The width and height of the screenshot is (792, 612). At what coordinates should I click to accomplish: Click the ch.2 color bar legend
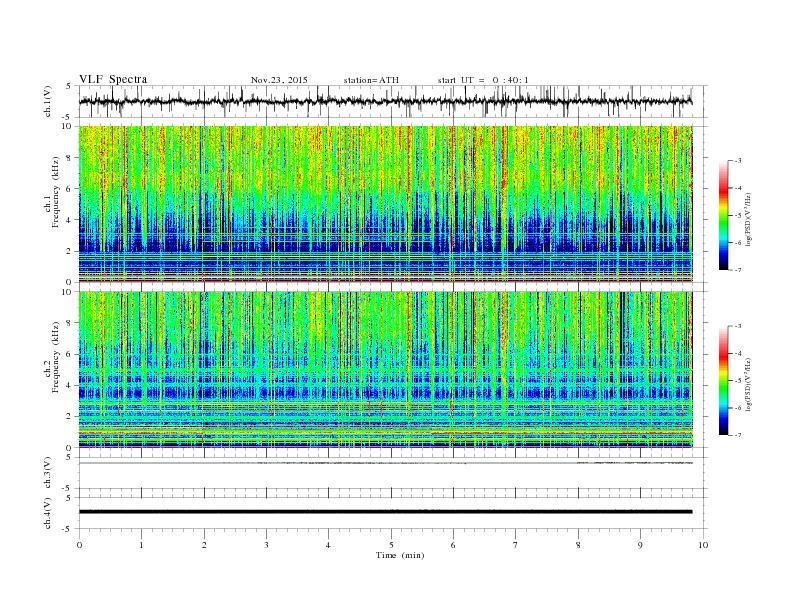[x=723, y=381]
